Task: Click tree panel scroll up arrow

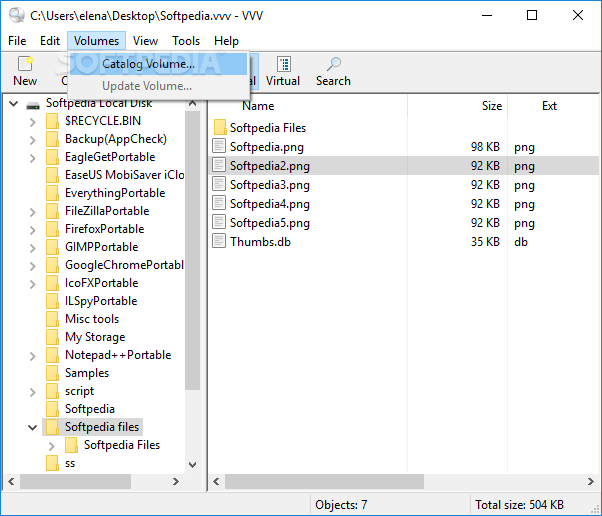Action: click(192, 103)
